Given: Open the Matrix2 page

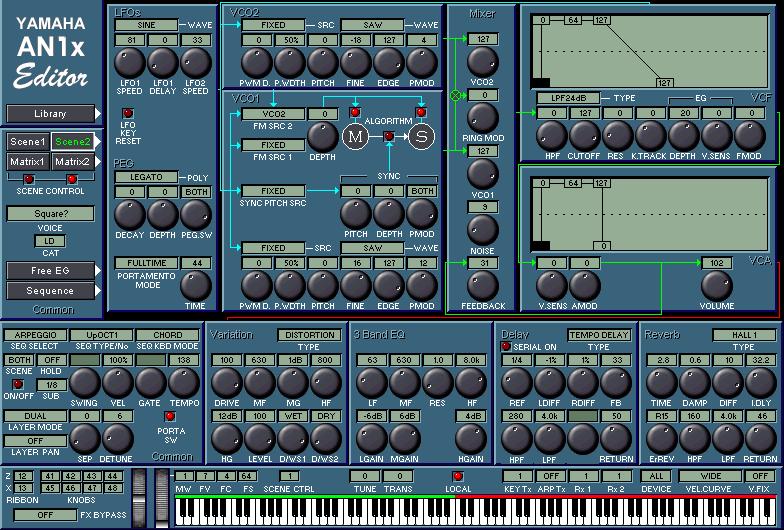Looking at the screenshot, I should [x=72, y=162].
